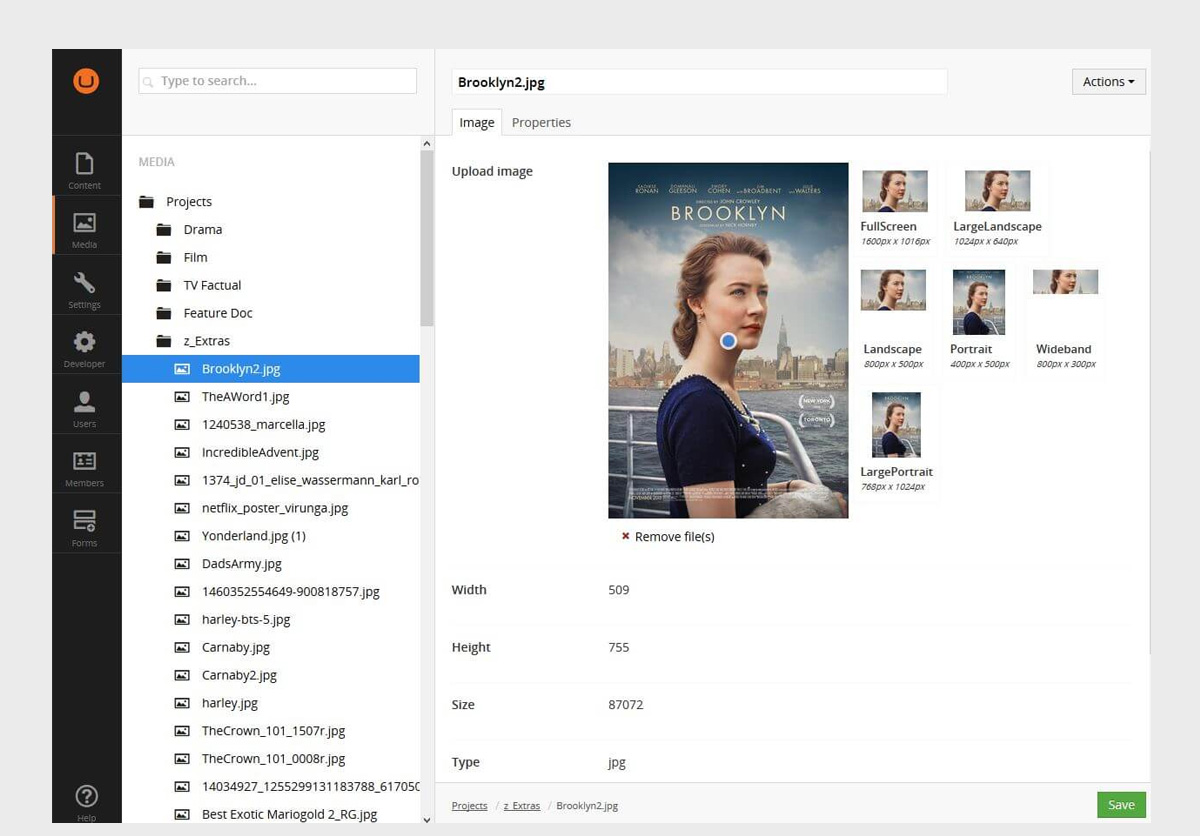Go to Projects breadcrumb link

coord(469,806)
